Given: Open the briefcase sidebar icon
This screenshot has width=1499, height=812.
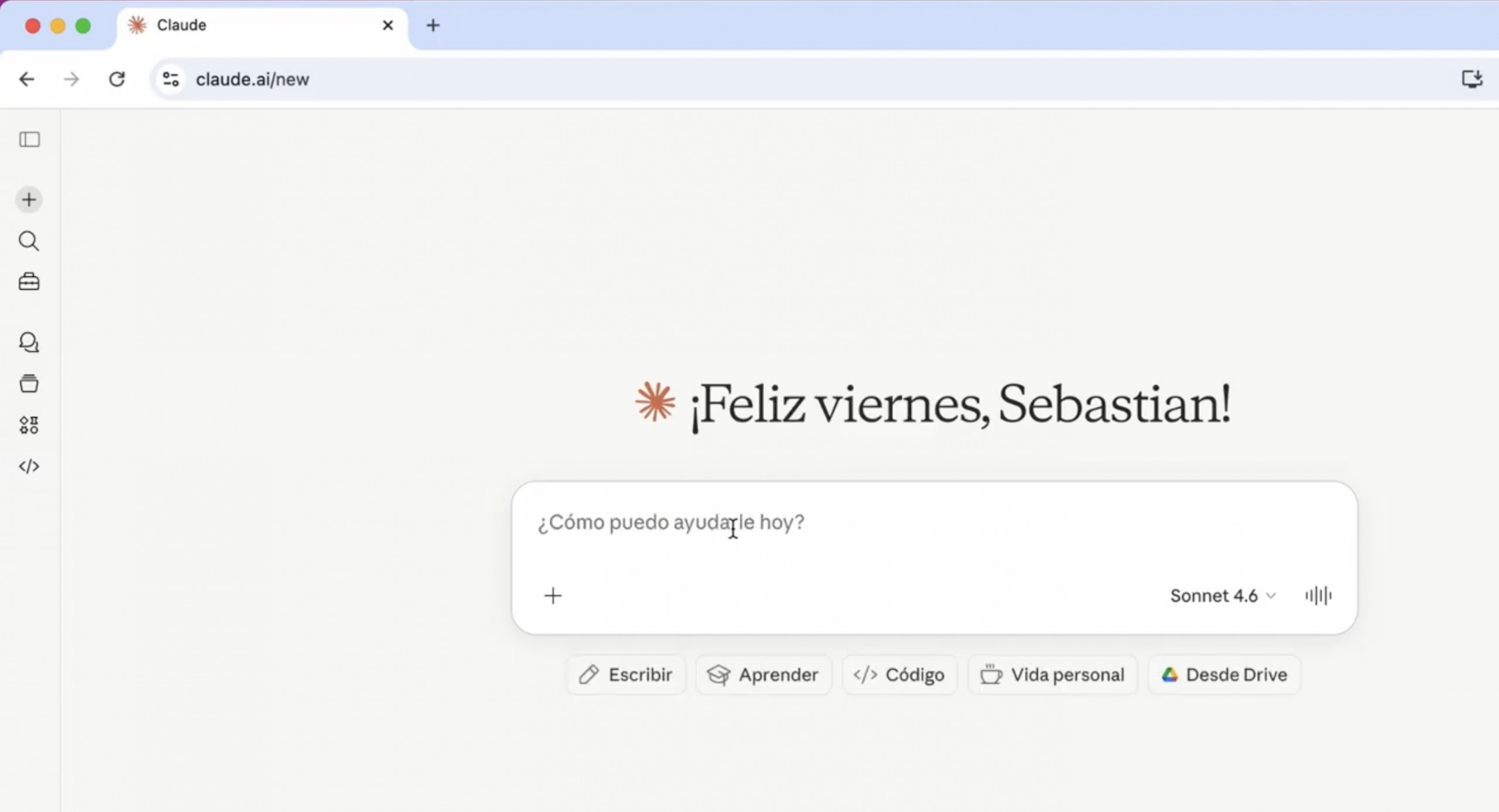Looking at the screenshot, I should 29,282.
